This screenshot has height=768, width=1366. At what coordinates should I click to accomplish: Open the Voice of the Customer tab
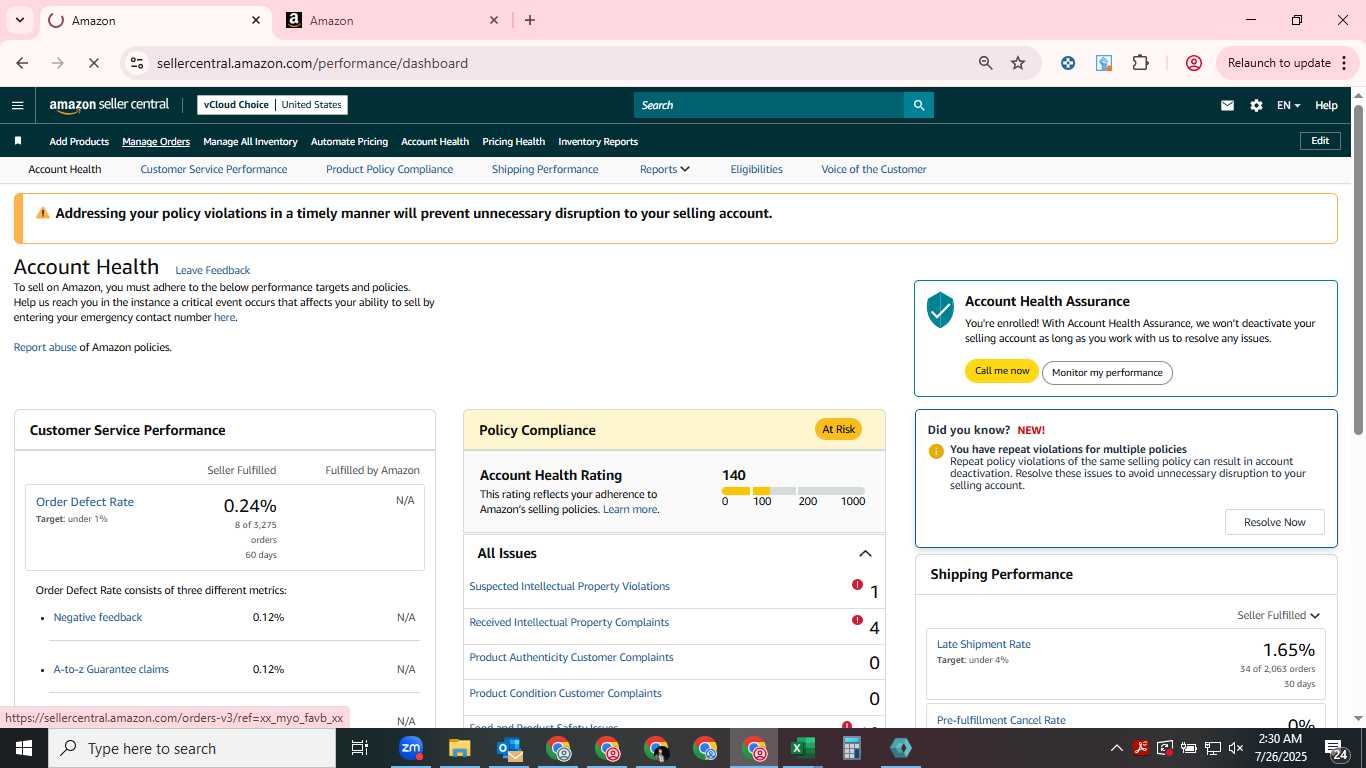pyautogui.click(x=874, y=169)
